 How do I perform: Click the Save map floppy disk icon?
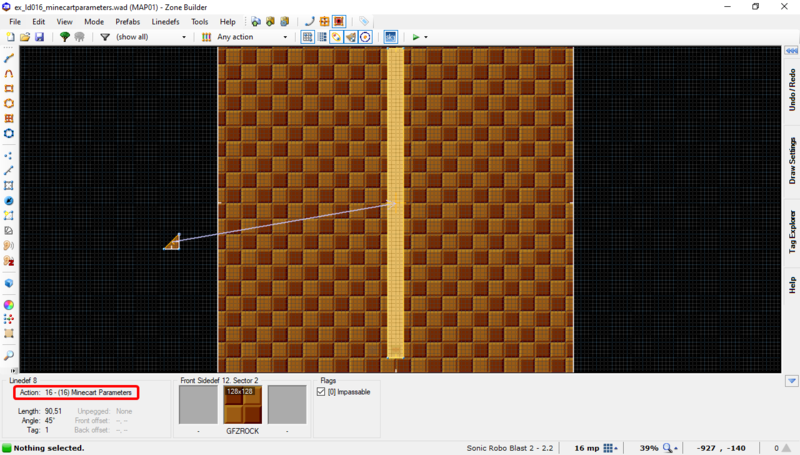pos(39,37)
